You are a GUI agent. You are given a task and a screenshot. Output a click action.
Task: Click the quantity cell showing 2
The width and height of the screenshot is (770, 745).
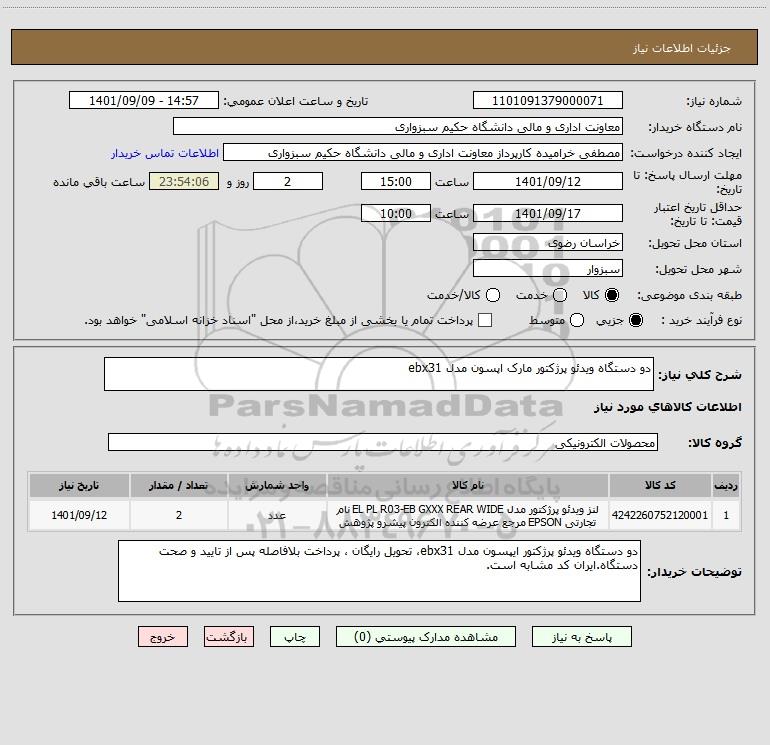tap(179, 515)
